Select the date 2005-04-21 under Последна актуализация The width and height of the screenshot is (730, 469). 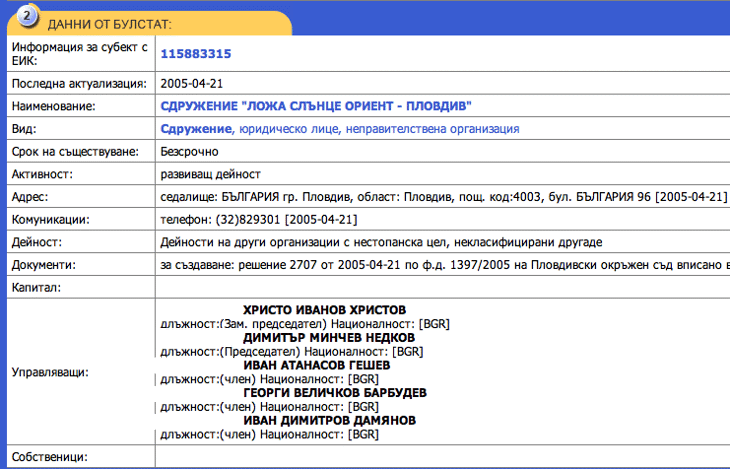tap(192, 84)
